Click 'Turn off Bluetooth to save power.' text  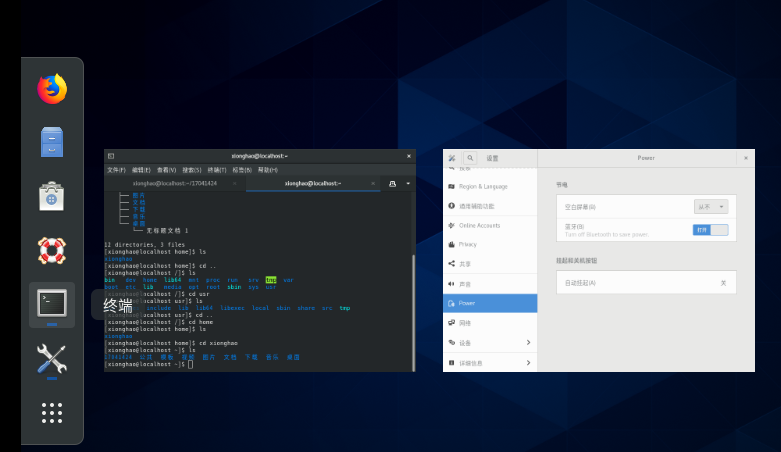click(607, 234)
